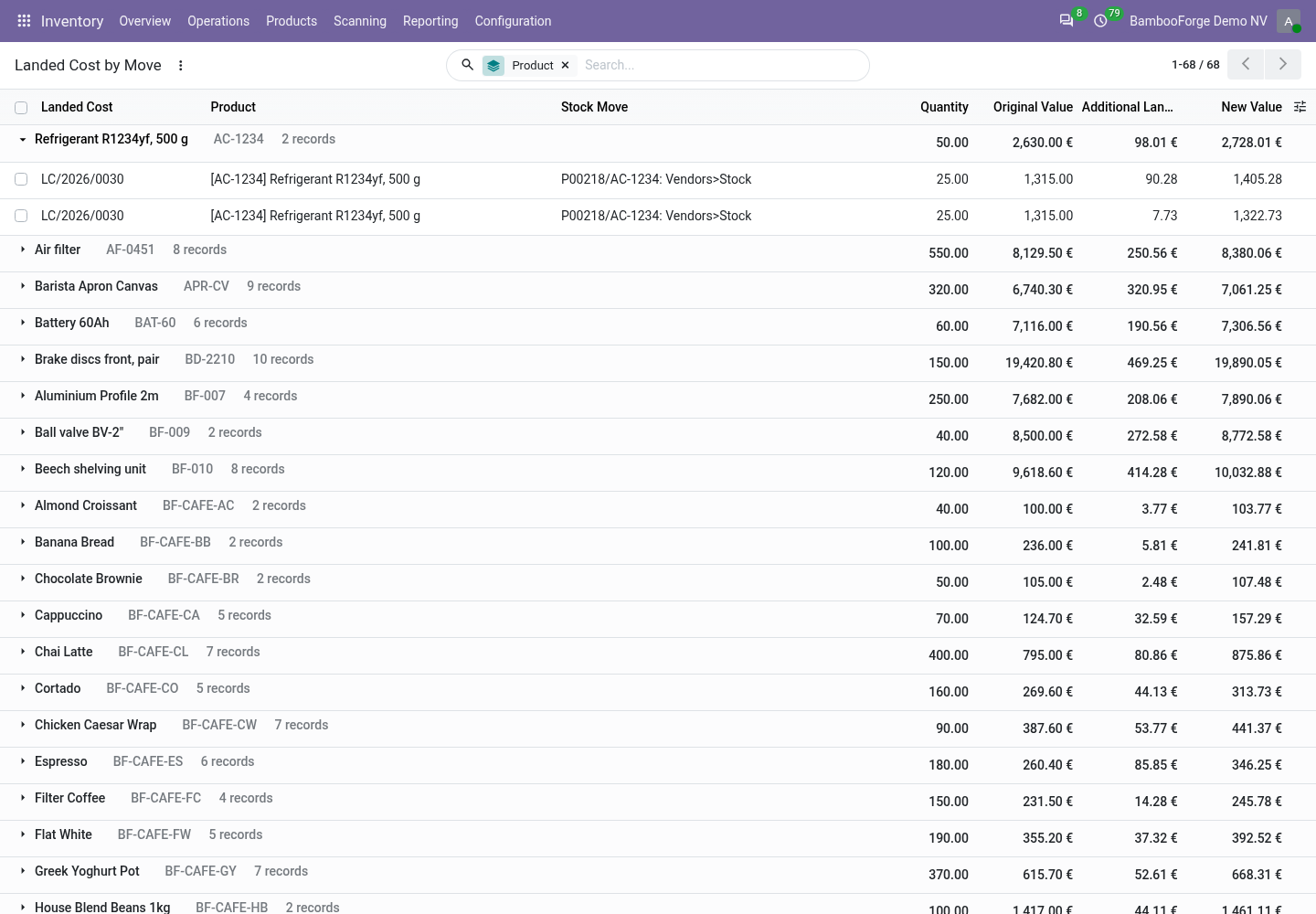1316x914 pixels.
Task: Expand the Almond Croissant group
Action: (x=23, y=505)
